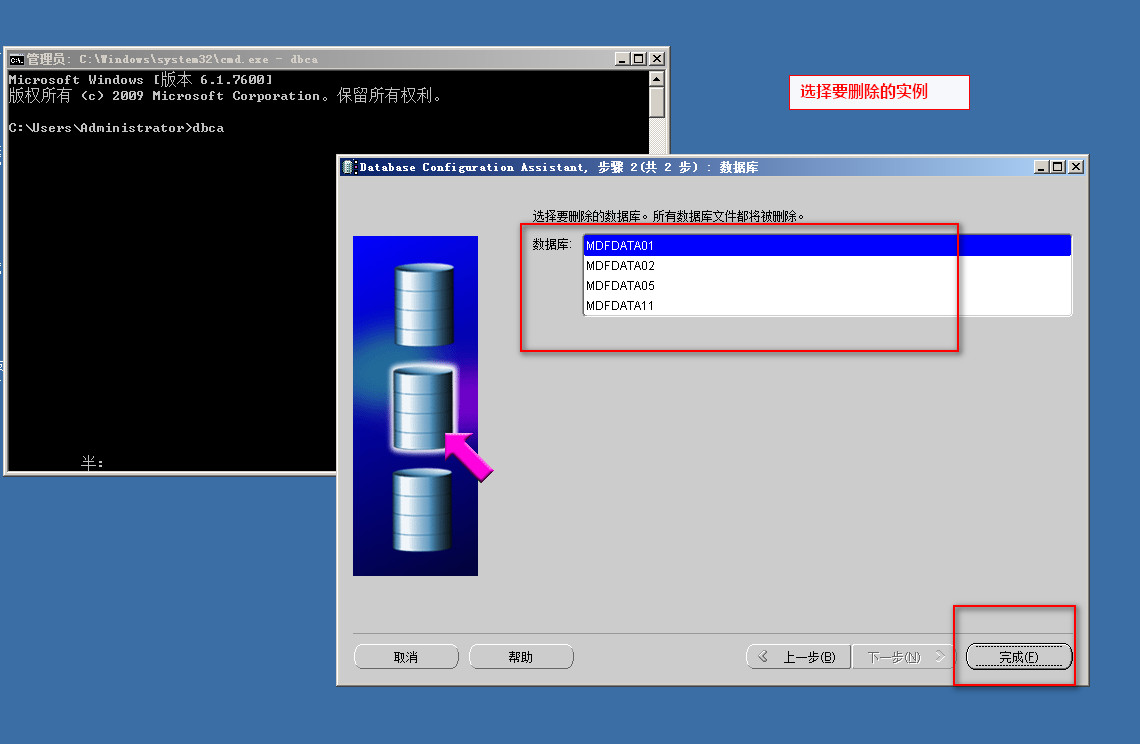Click the Database Configuration Assistant title icon

pos(349,167)
